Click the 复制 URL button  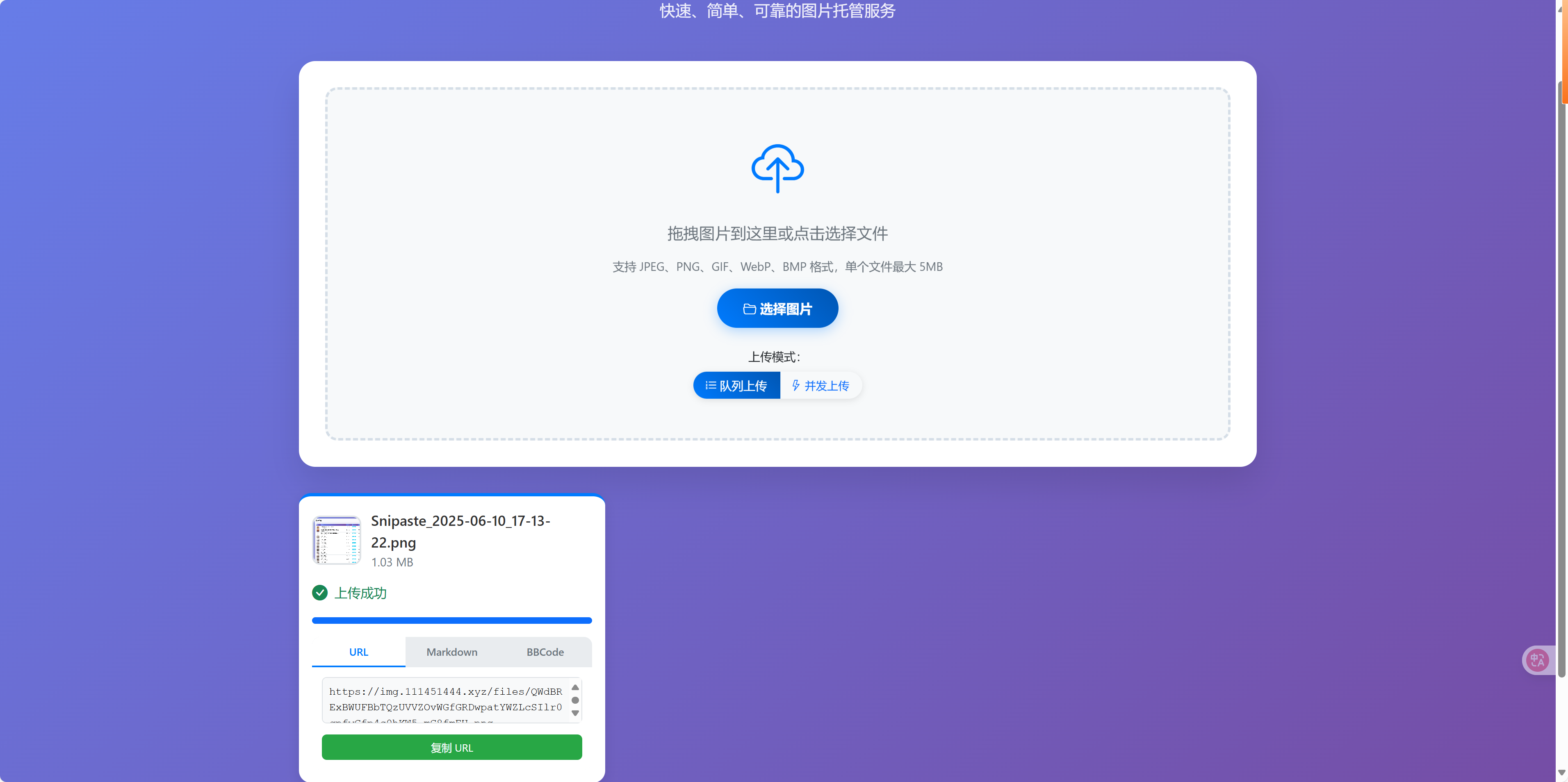point(451,747)
